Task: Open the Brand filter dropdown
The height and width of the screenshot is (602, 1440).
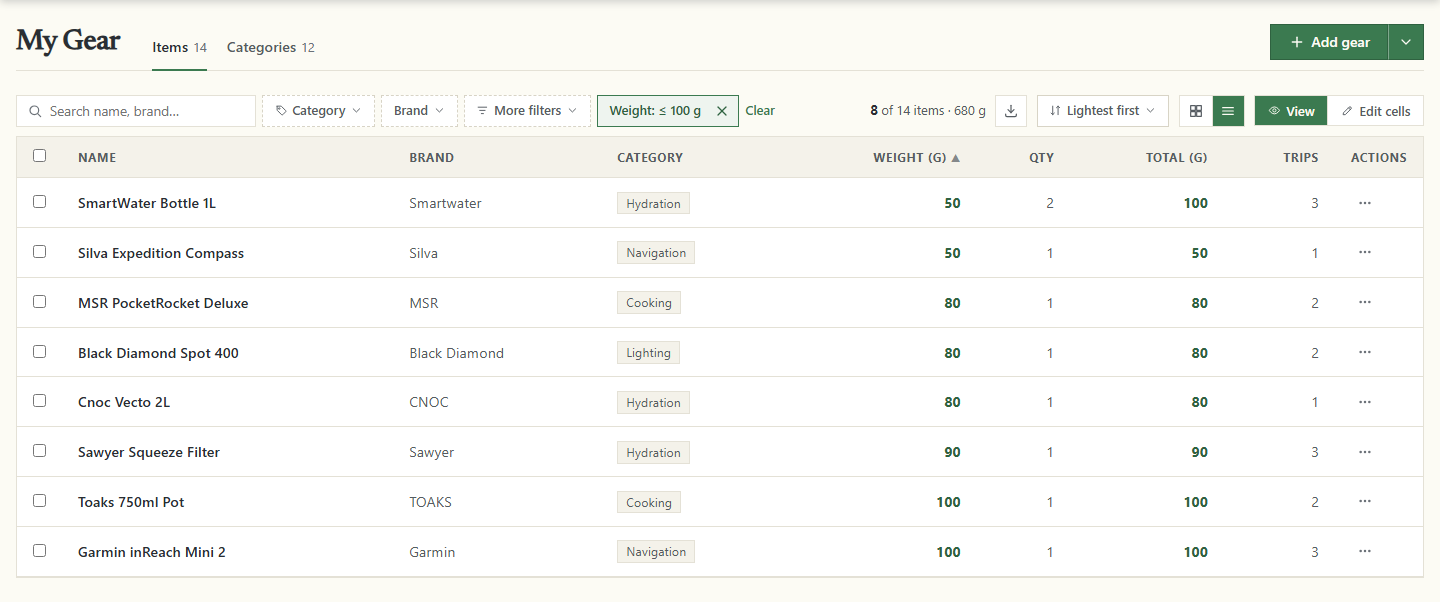Action: [x=419, y=111]
